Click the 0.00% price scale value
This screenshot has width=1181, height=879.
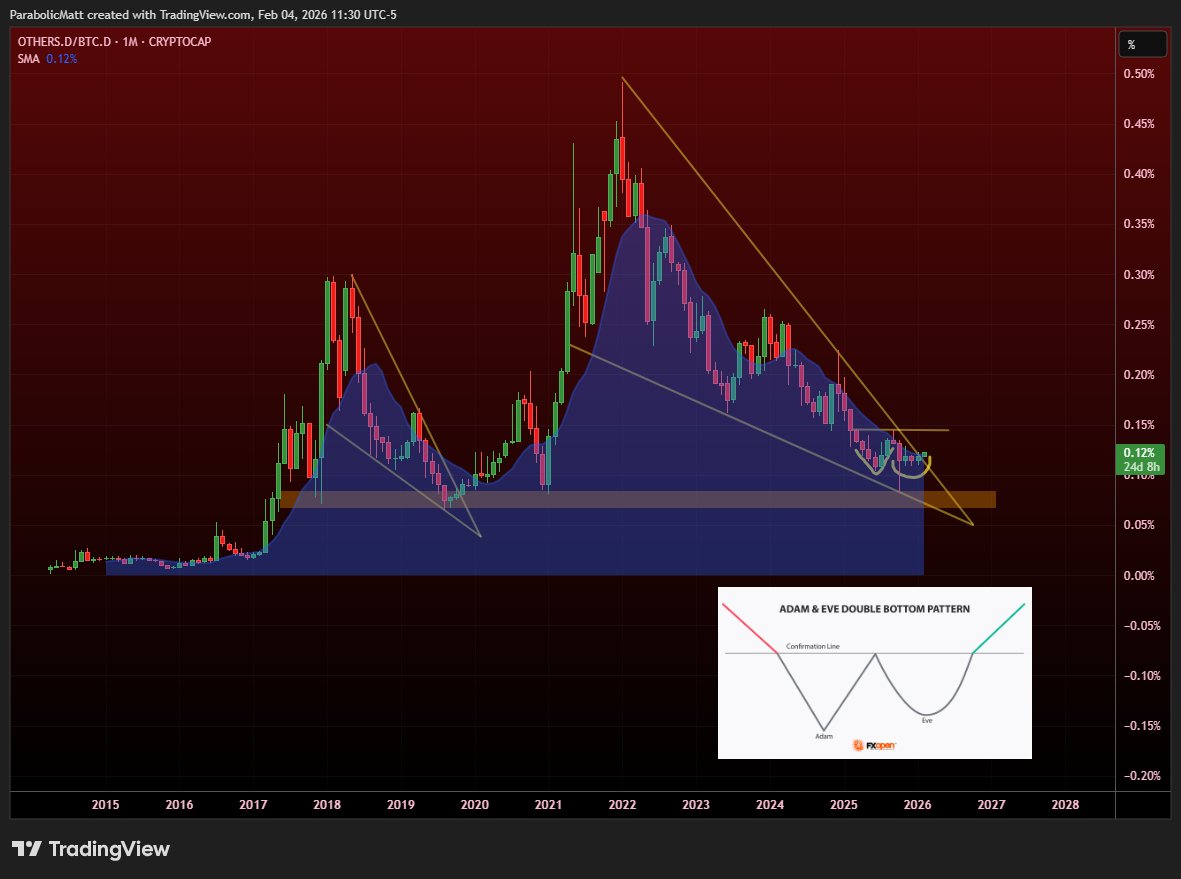(1139, 575)
